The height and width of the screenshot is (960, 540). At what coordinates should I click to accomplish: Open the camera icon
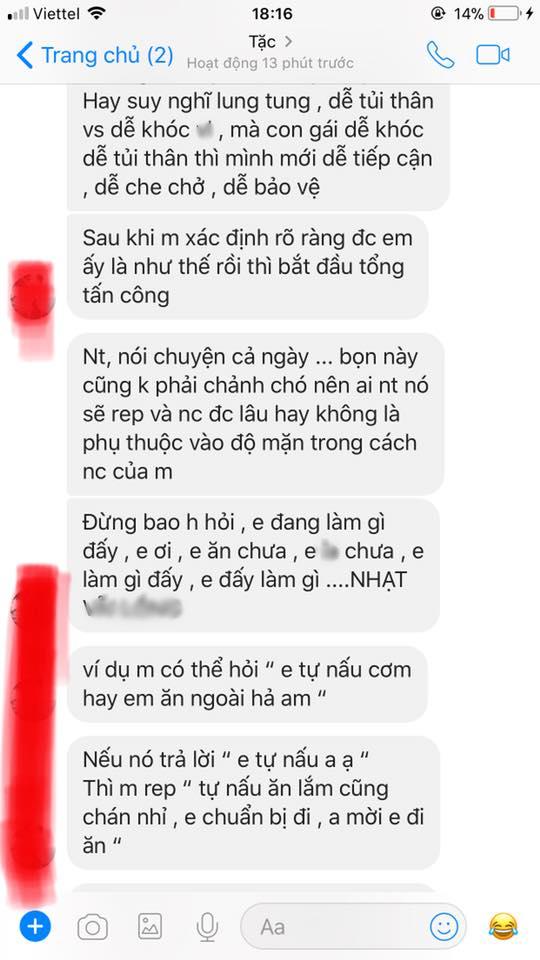[92, 927]
